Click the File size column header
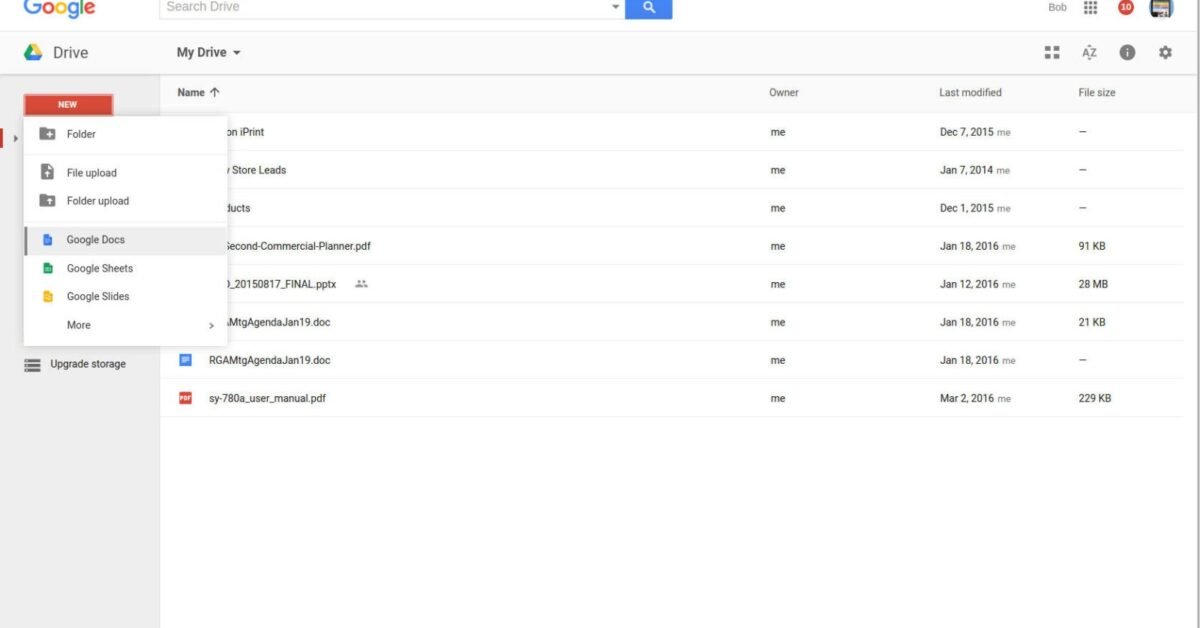1200x628 pixels. coord(1097,92)
